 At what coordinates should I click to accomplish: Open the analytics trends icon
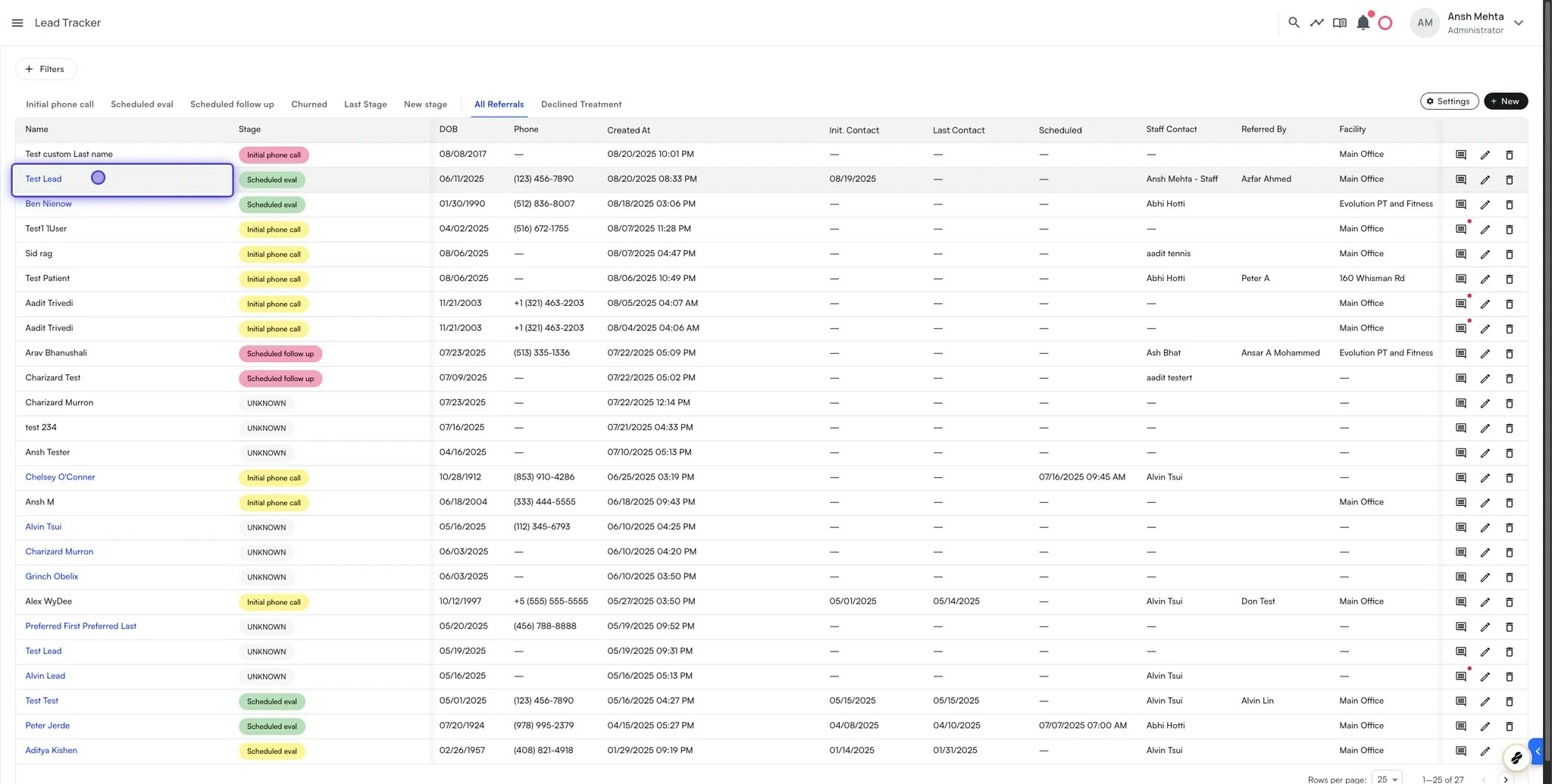(1317, 23)
